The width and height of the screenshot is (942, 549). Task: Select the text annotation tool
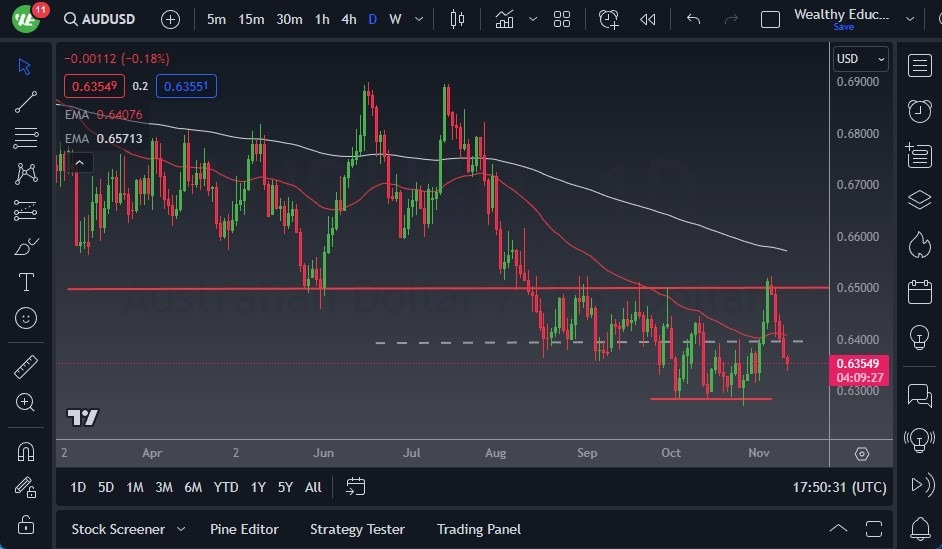(26, 282)
